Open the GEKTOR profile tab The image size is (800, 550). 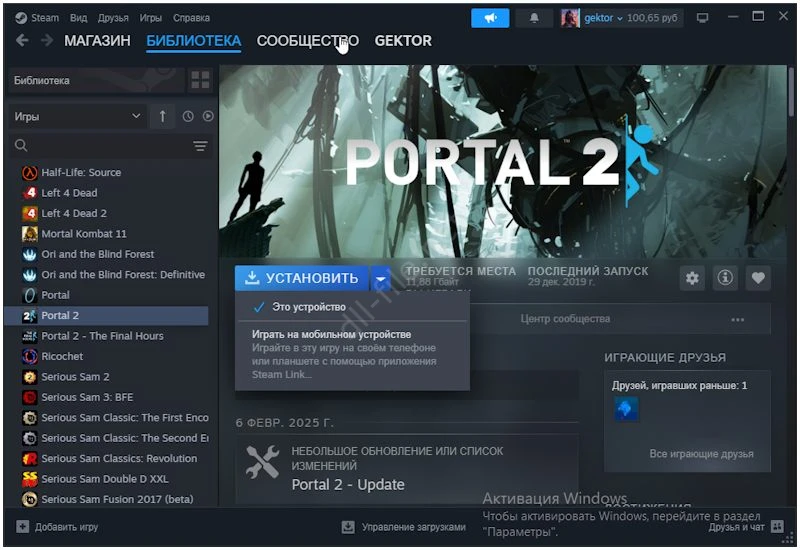tap(403, 41)
